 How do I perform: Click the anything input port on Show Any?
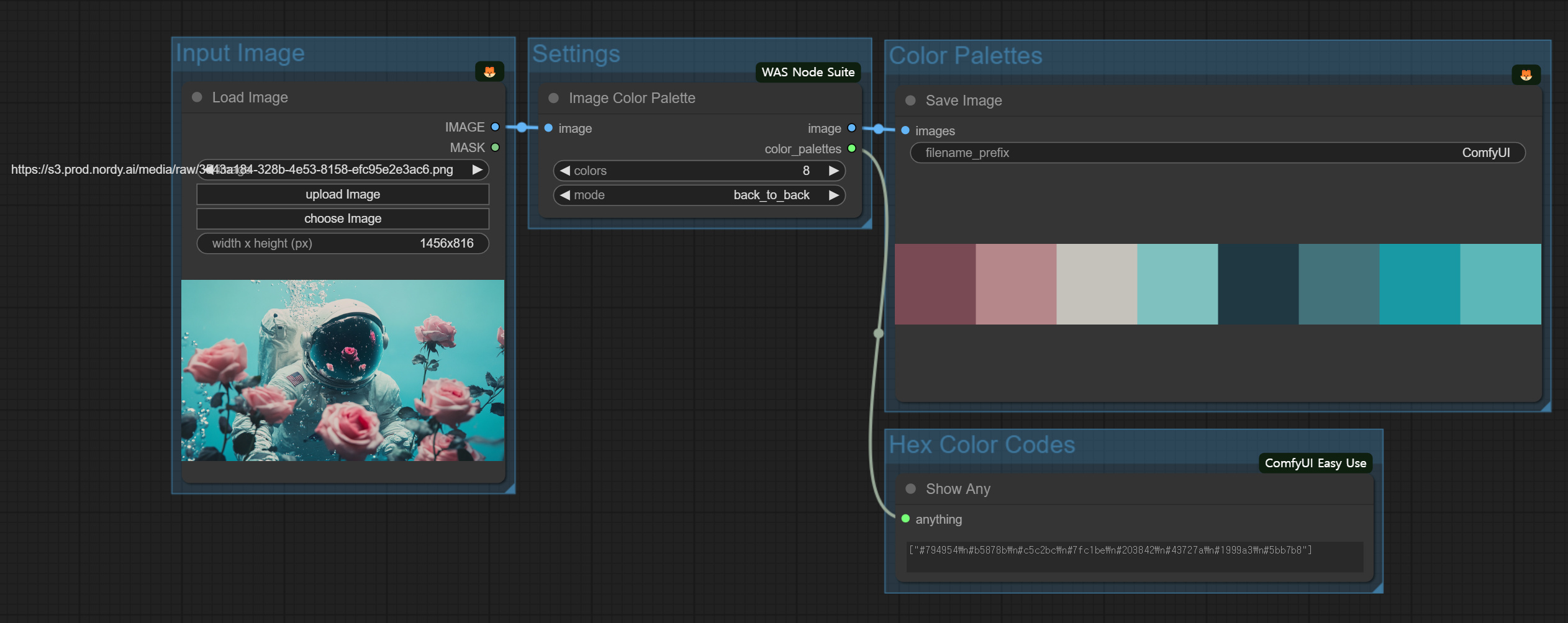point(905,519)
